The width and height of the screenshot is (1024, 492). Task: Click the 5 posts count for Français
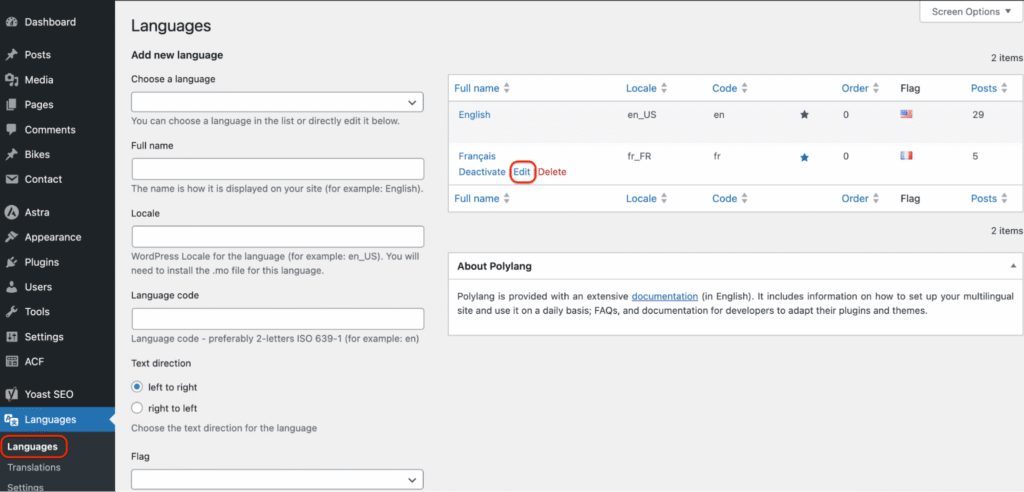coord(975,156)
